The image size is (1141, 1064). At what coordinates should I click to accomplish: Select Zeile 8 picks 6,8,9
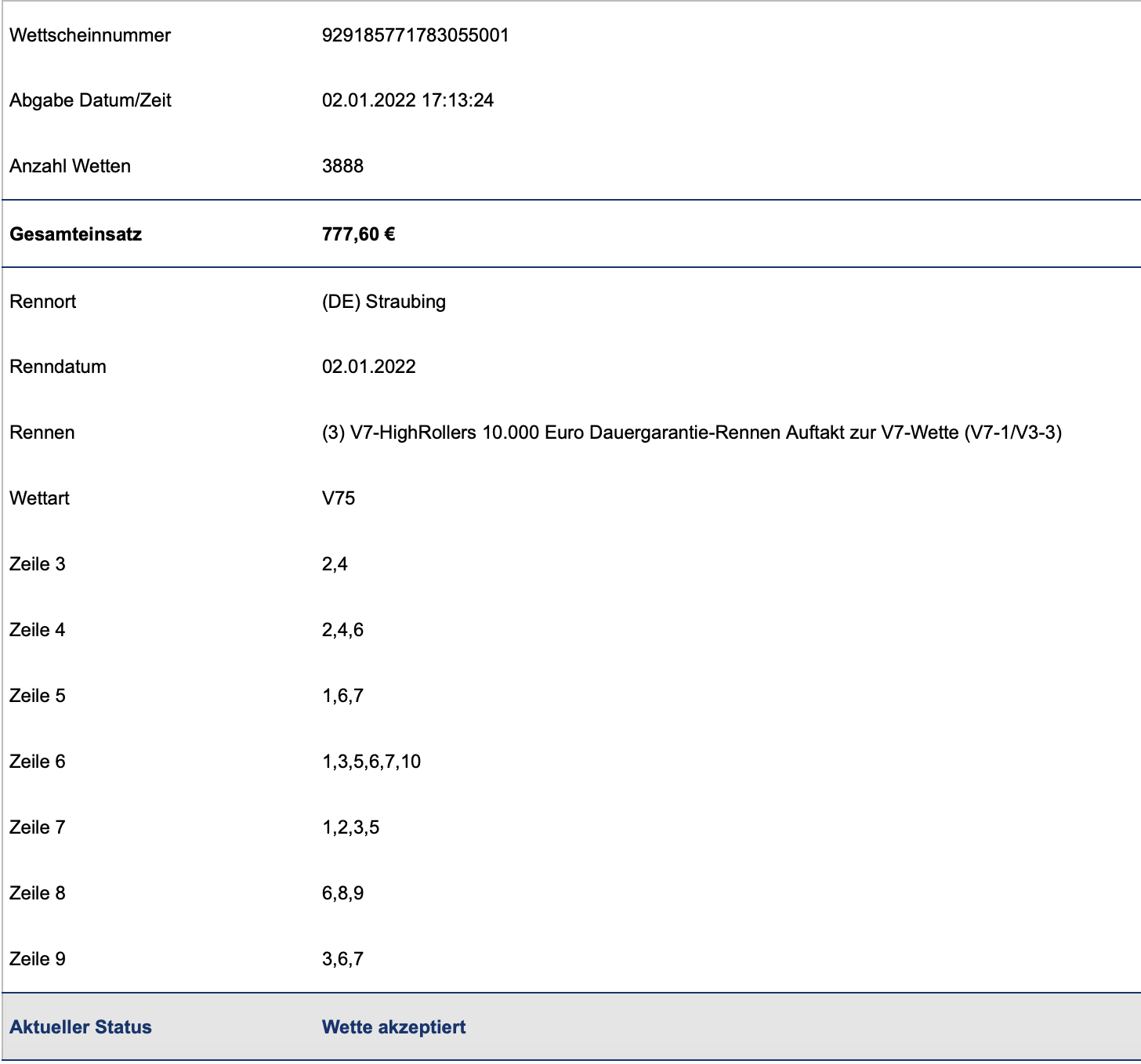pyautogui.click(x=342, y=893)
